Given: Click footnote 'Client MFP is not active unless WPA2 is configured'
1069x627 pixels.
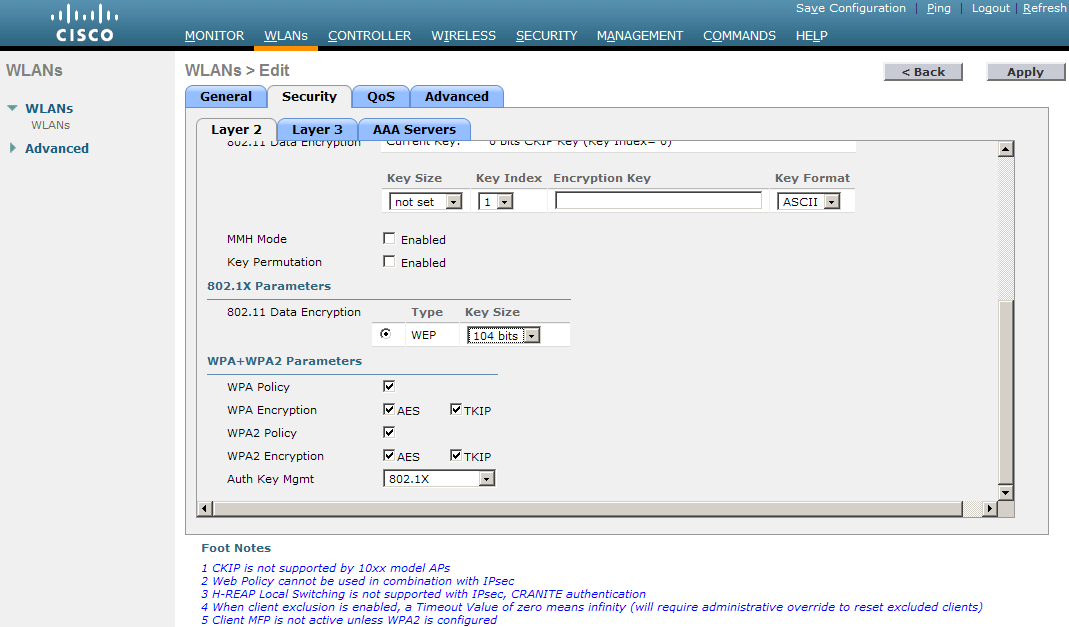Looking at the screenshot, I should [x=349, y=620].
